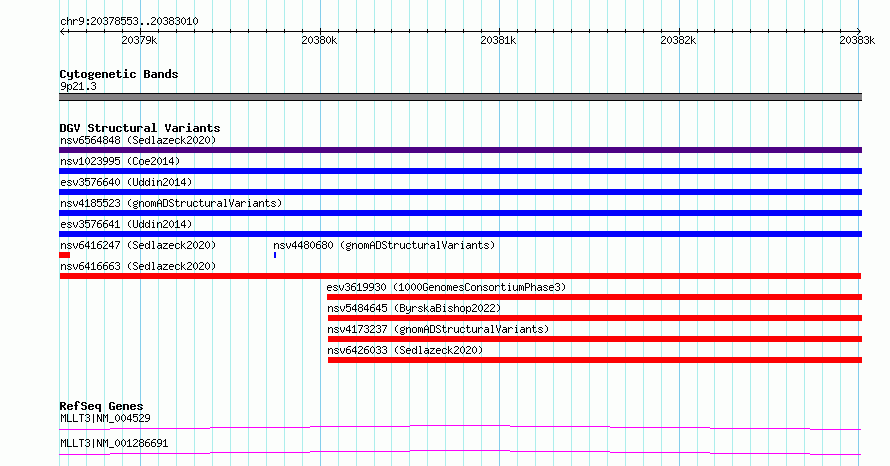Click the 20381k ruler tick label

[498, 40]
